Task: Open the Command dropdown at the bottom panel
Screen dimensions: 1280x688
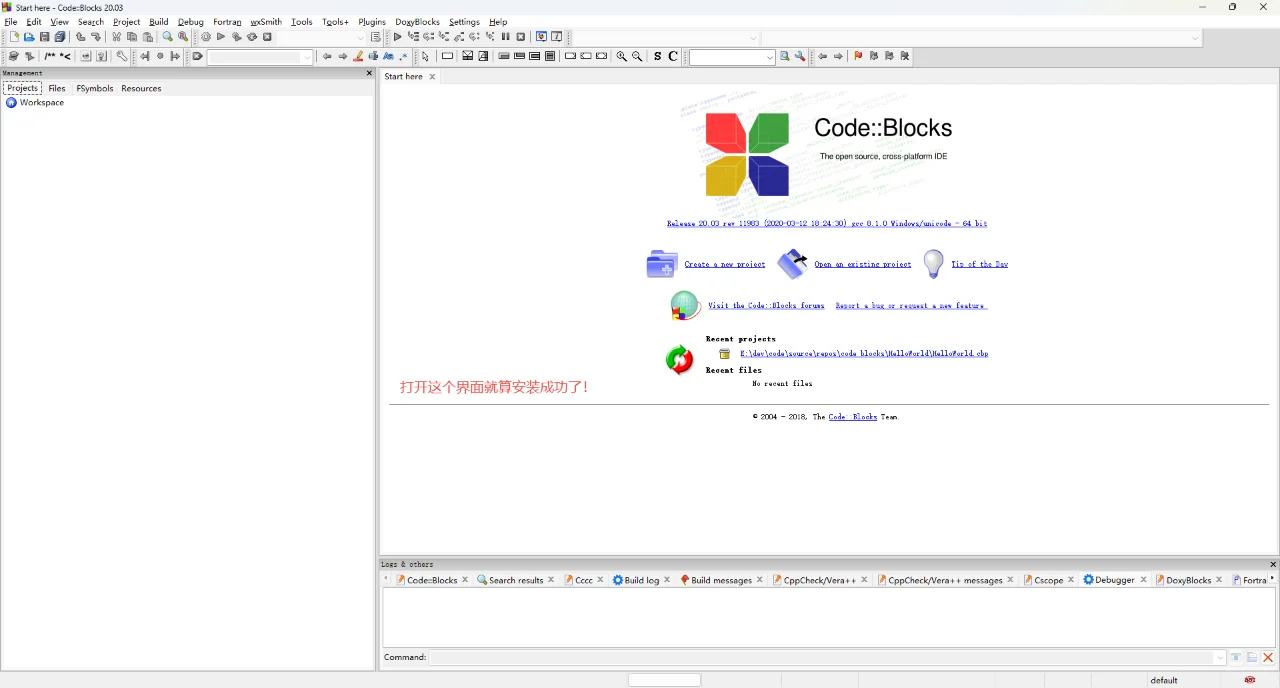Action: tap(1220, 657)
